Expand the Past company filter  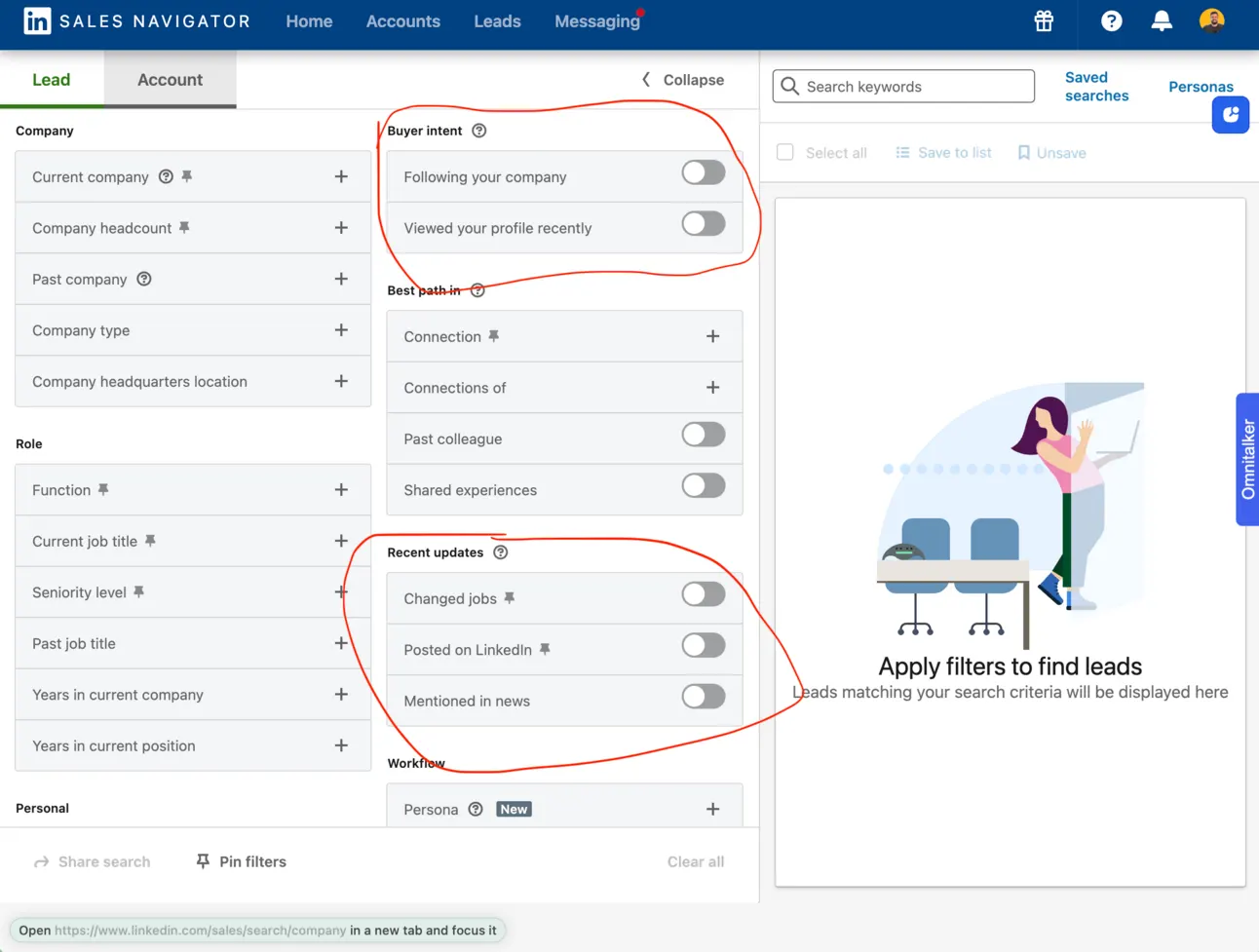(341, 279)
